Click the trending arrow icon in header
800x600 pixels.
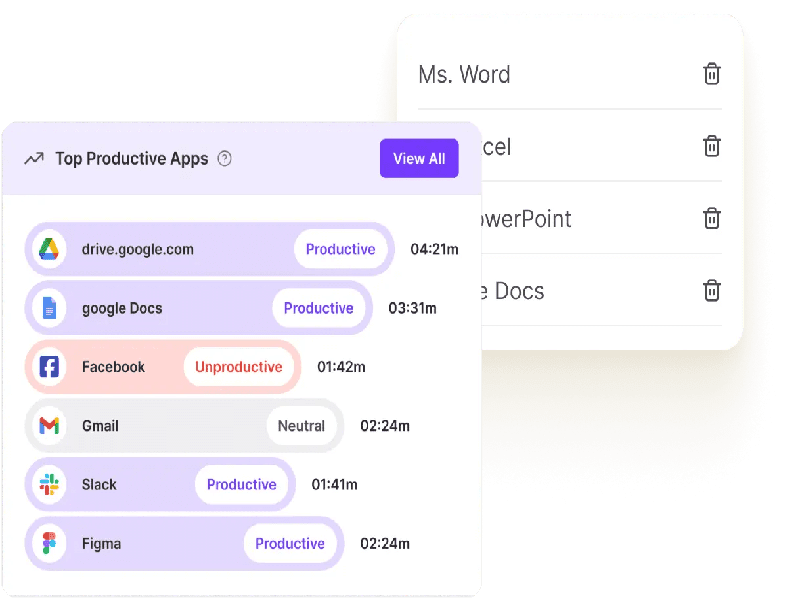coord(34,159)
